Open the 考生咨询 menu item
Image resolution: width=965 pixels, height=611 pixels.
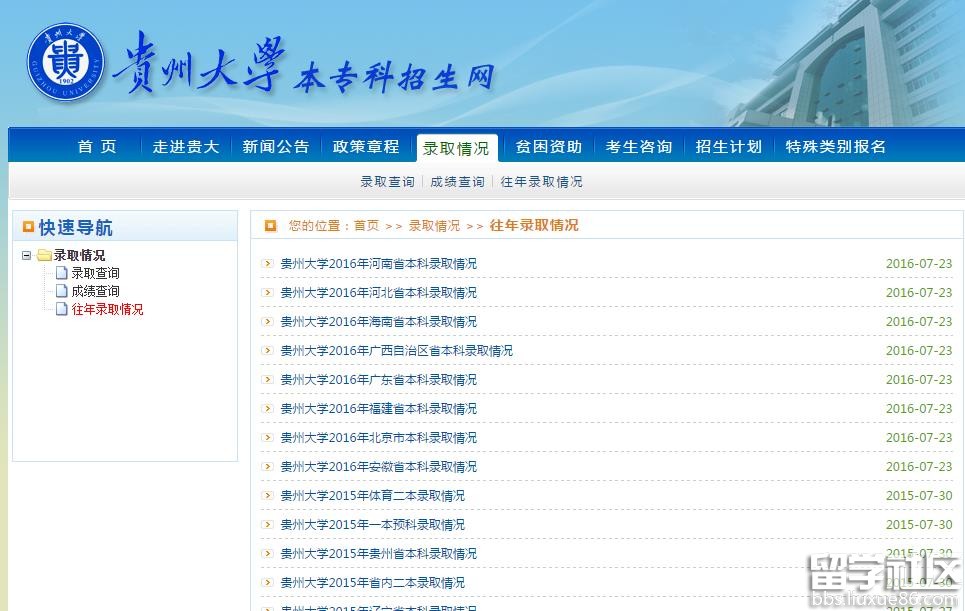click(x=638, y=146)
